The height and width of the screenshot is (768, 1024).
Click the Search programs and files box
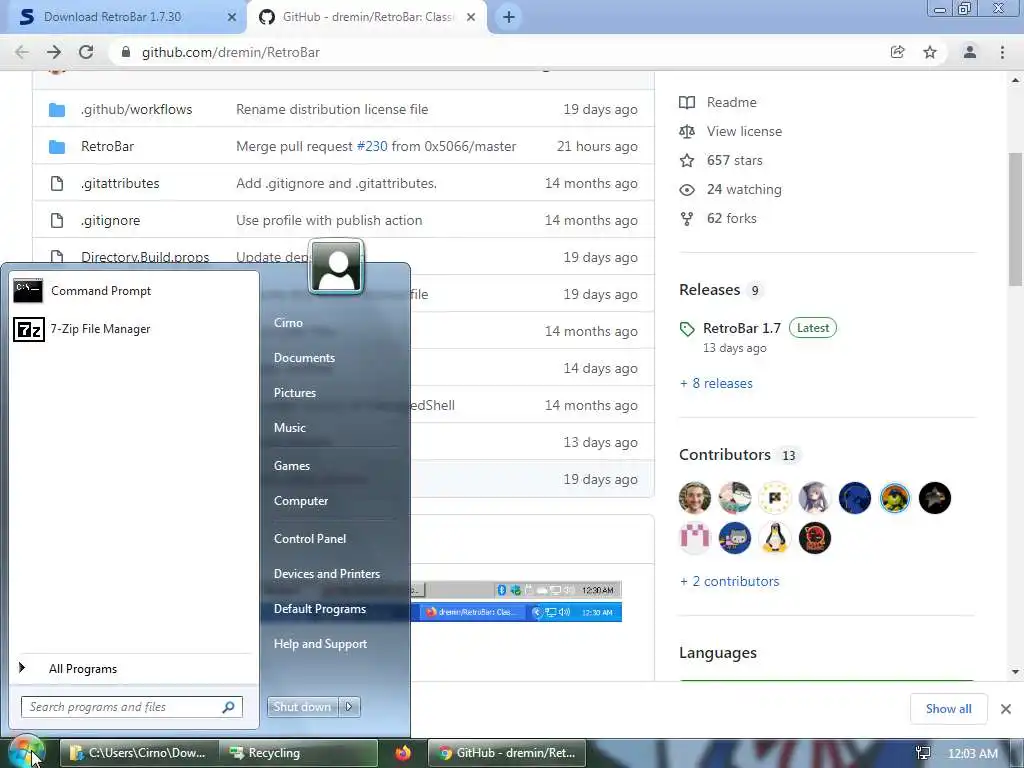click(131, 707)
